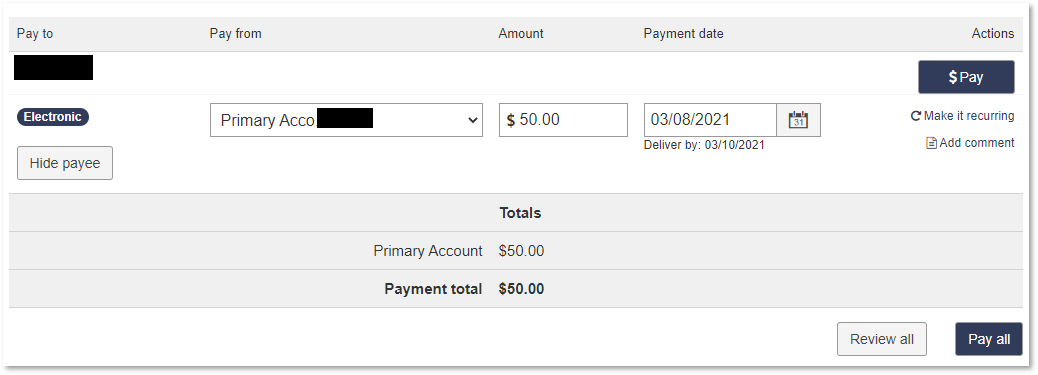Click the Pay to column header
Screen dimensions: 1038x375
[x=35, y=34]
